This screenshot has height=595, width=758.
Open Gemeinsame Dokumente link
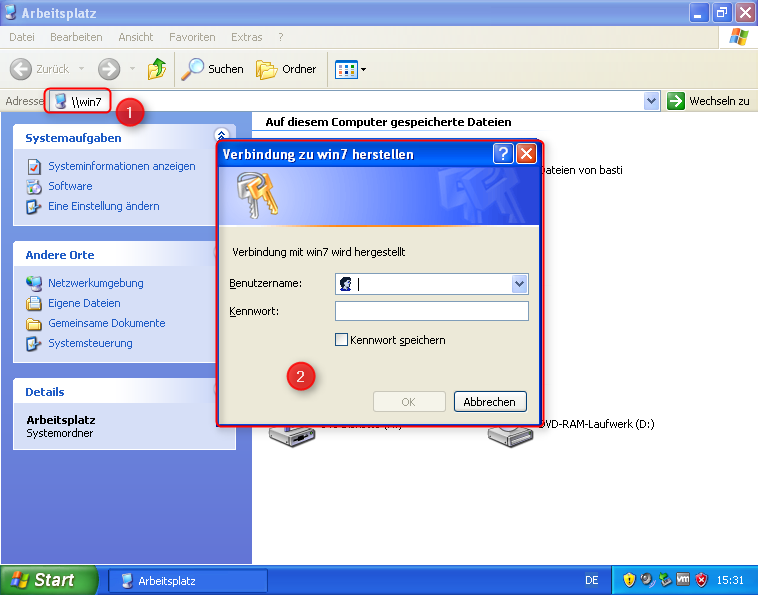(107, 323)
